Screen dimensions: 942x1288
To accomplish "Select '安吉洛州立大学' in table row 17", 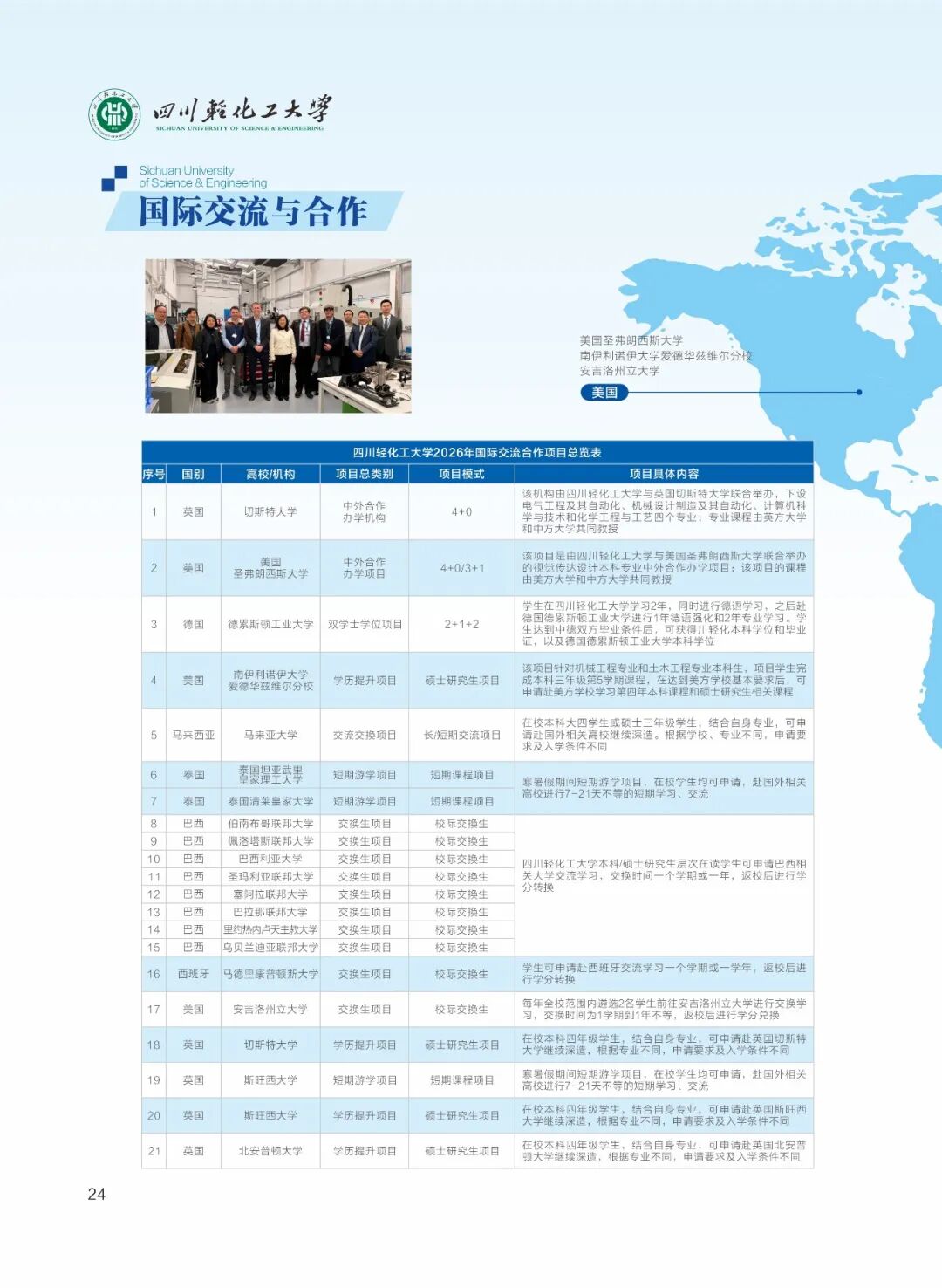I will [x=270, y=1010].
